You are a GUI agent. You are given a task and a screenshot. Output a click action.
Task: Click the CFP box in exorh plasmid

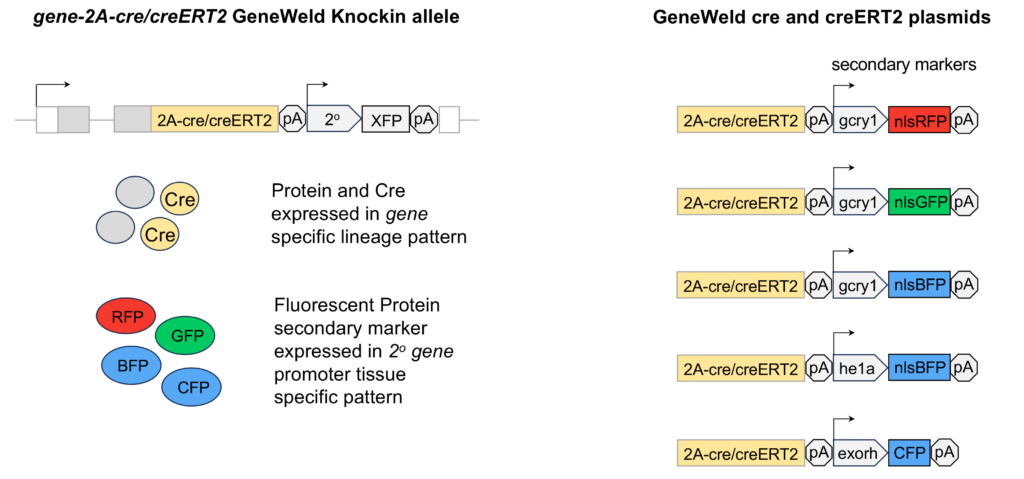909,452
